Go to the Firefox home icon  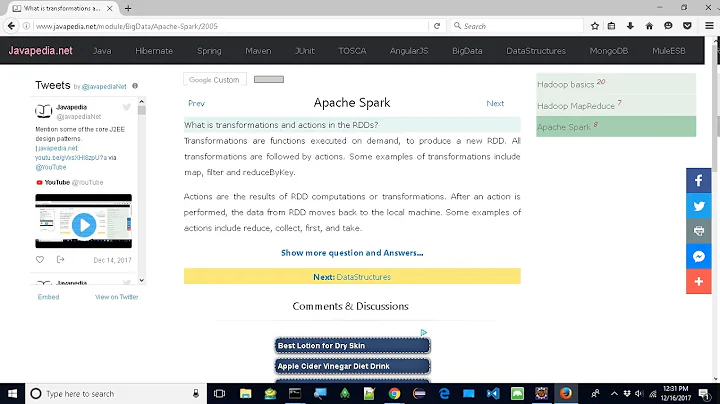(649, 26)
